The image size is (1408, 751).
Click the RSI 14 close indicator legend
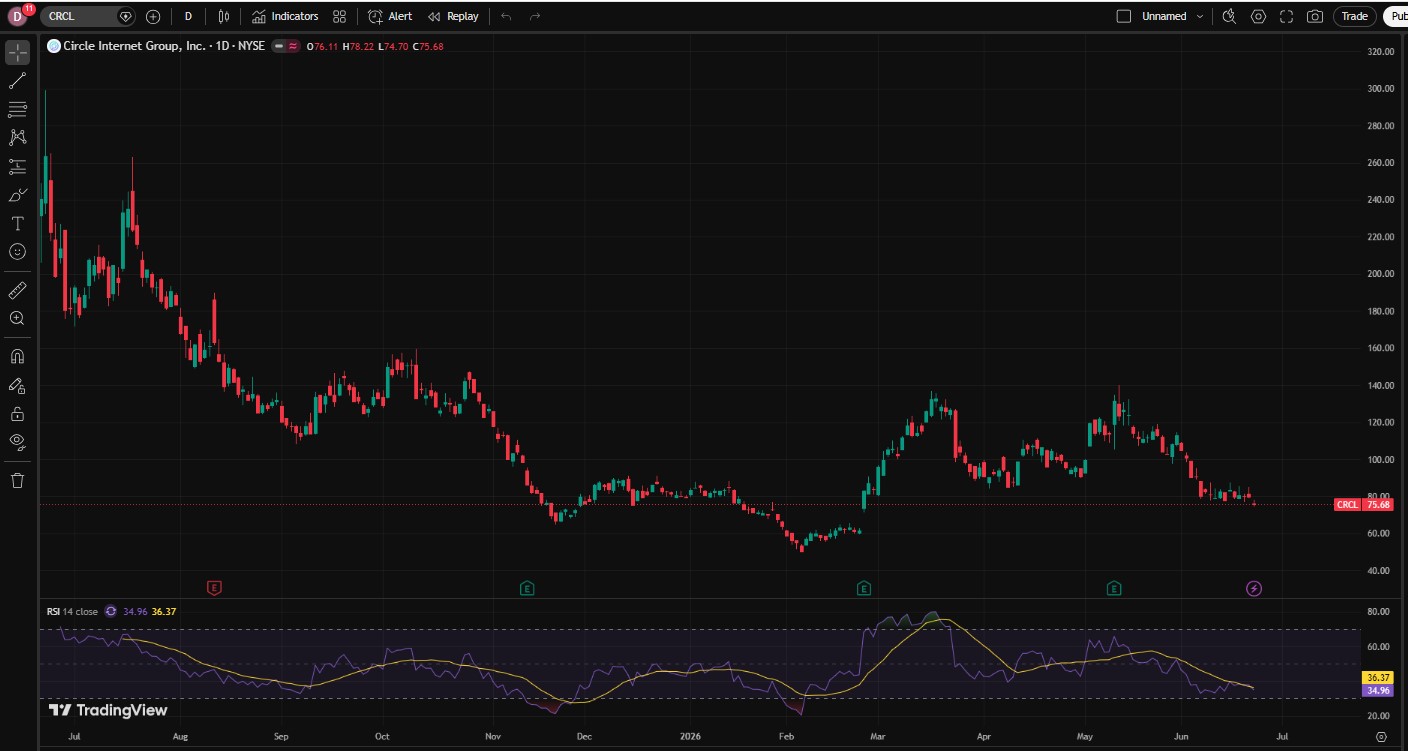pyautogui.click(x=72, y=611)
